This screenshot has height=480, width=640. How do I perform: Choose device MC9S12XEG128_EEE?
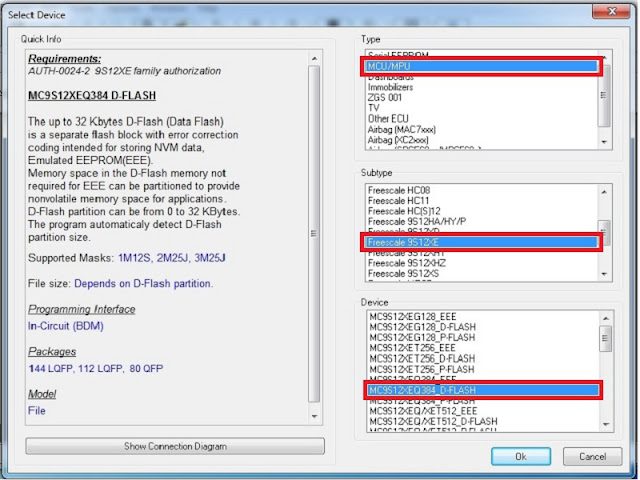coord(413,317)
